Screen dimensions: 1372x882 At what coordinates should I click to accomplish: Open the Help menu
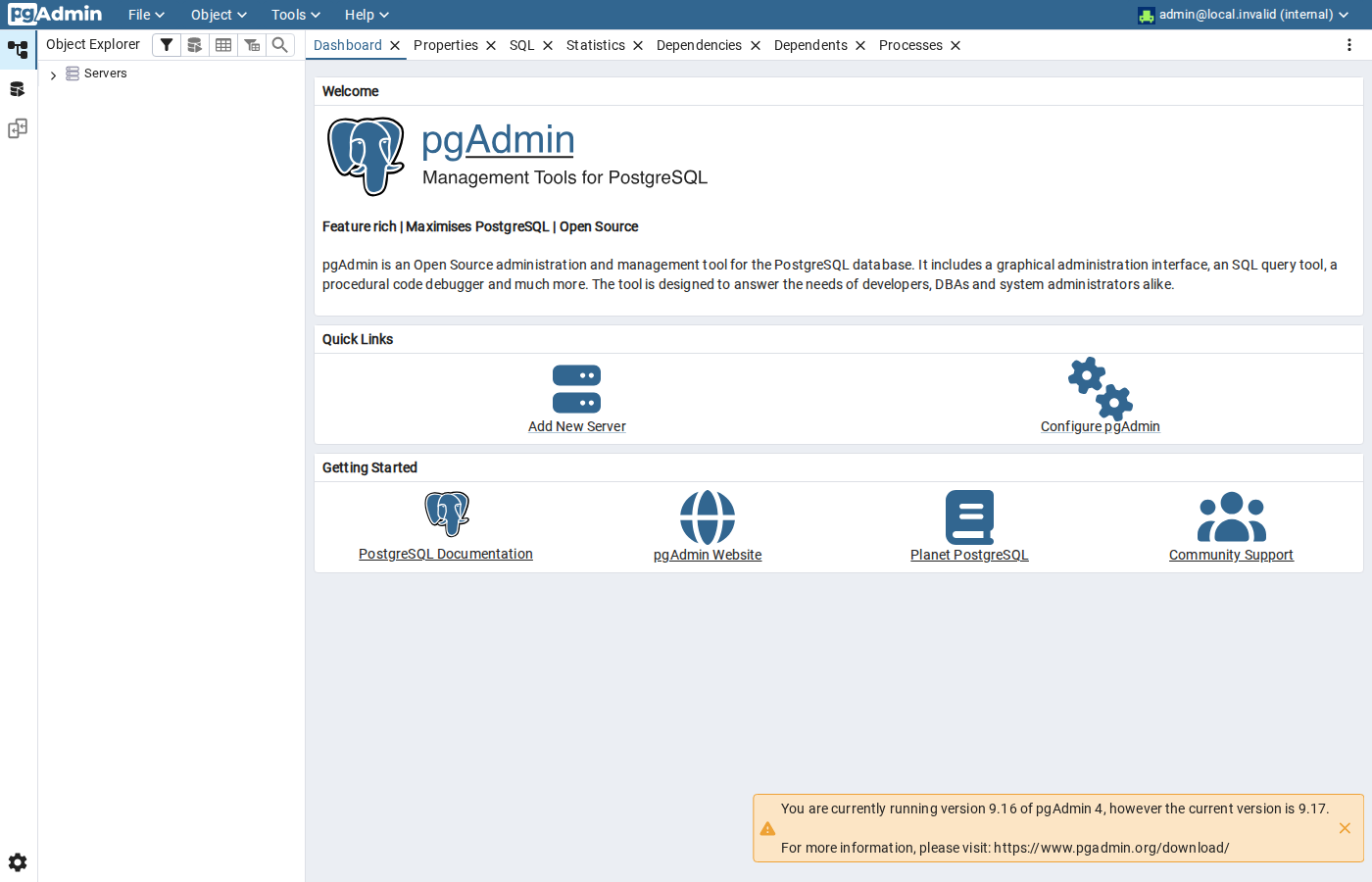coord(367,15)
